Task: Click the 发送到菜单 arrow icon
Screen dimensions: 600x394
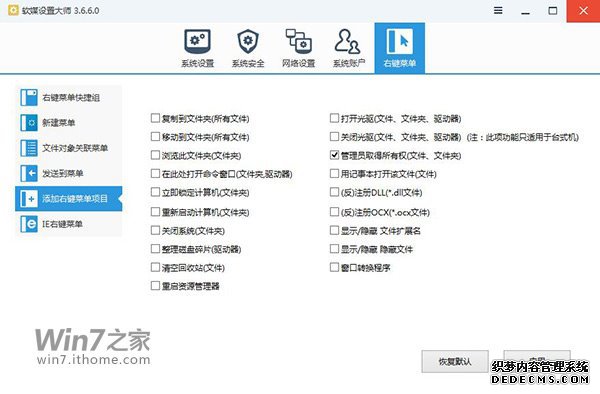Action: point(29,173)
